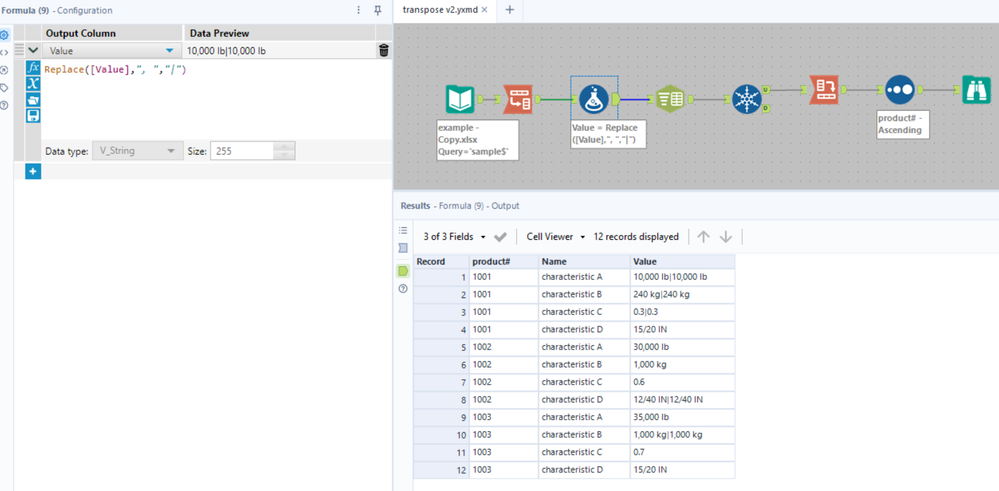Click the Name column header
This screenshot has height=491, width=999.
tap(584, 261)
